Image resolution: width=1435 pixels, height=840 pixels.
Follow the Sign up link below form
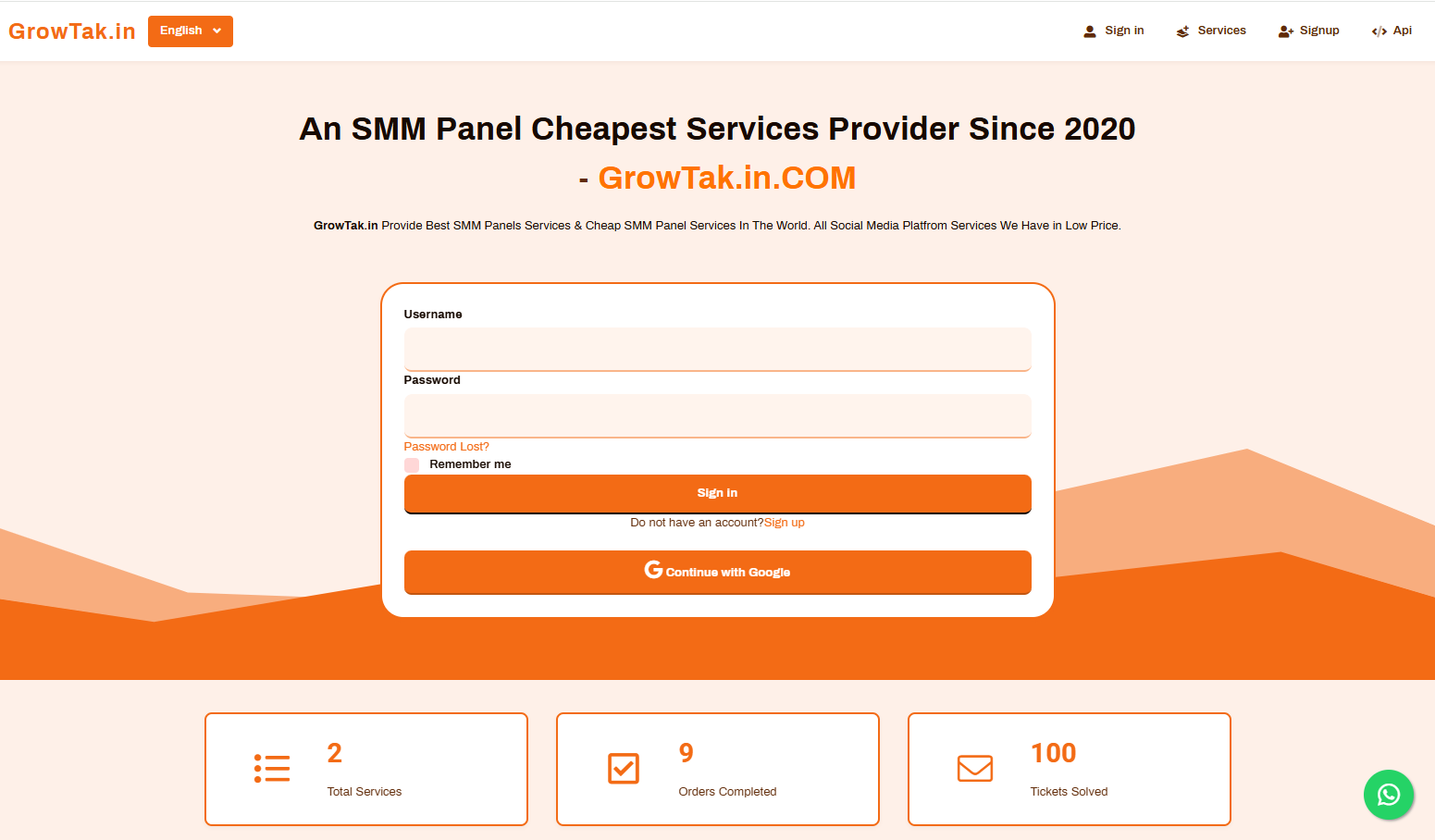[x=784, y=523]
